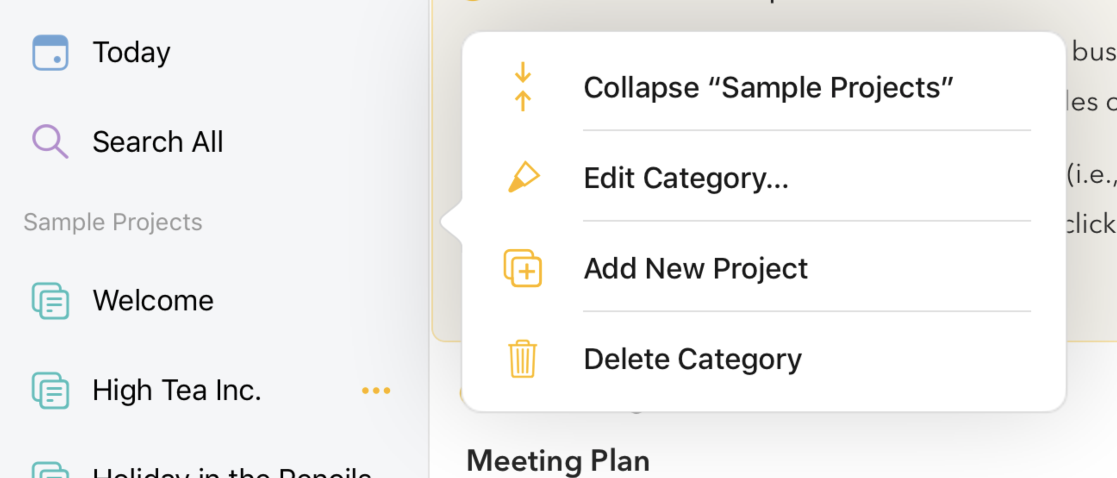This screenshot has width=1117, height=478.
Task: Click the Welcome project document icon
Action: coord(50,301)
